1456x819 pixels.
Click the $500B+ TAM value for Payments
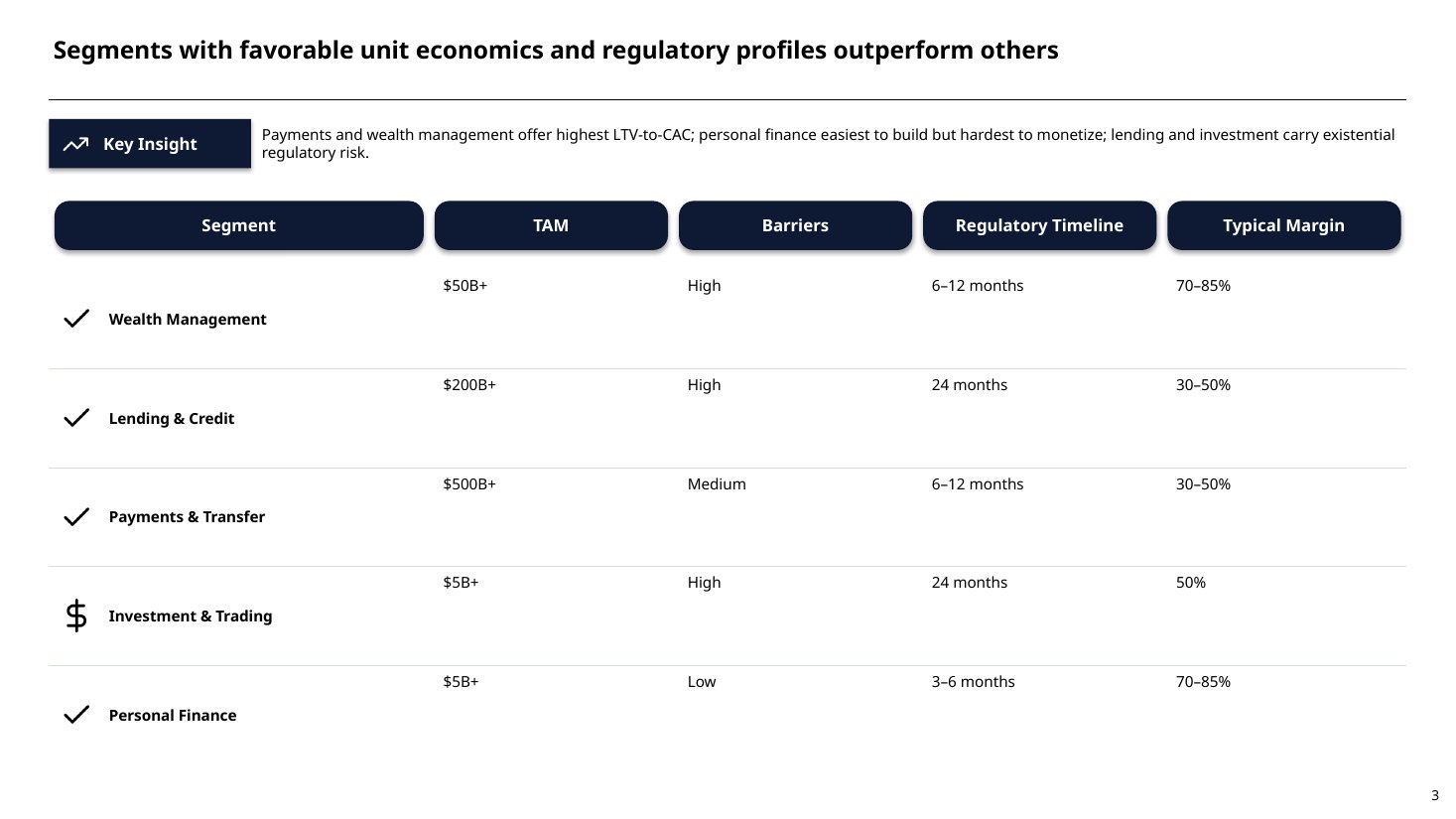coord(469,484)
